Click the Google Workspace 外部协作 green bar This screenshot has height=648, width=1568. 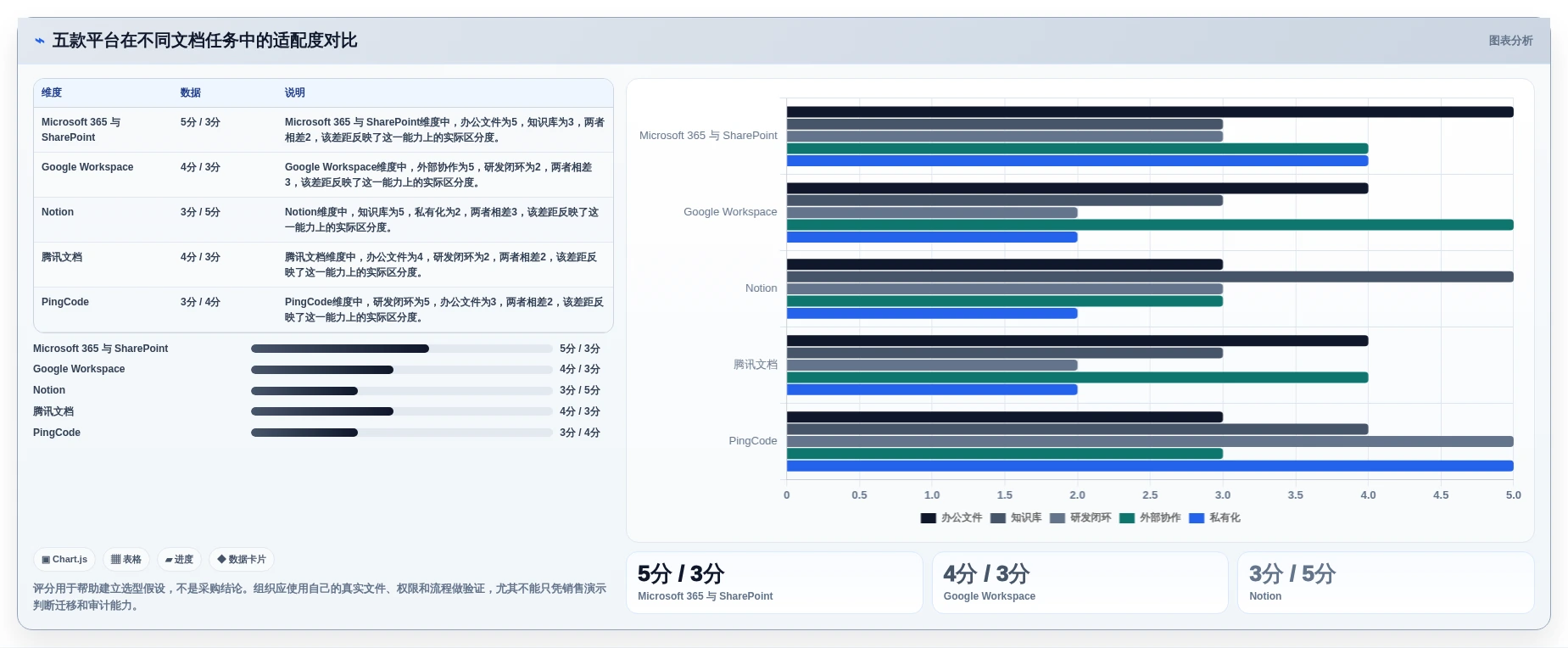(1150, 225)
